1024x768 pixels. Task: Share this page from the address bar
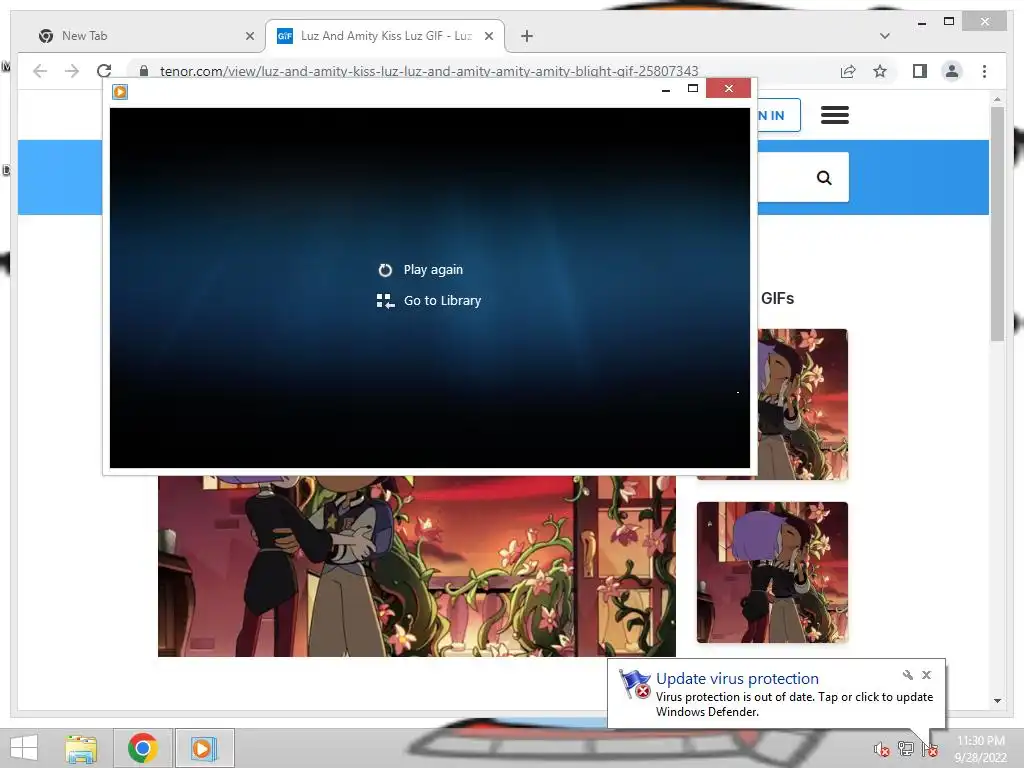tap(848, 71)
